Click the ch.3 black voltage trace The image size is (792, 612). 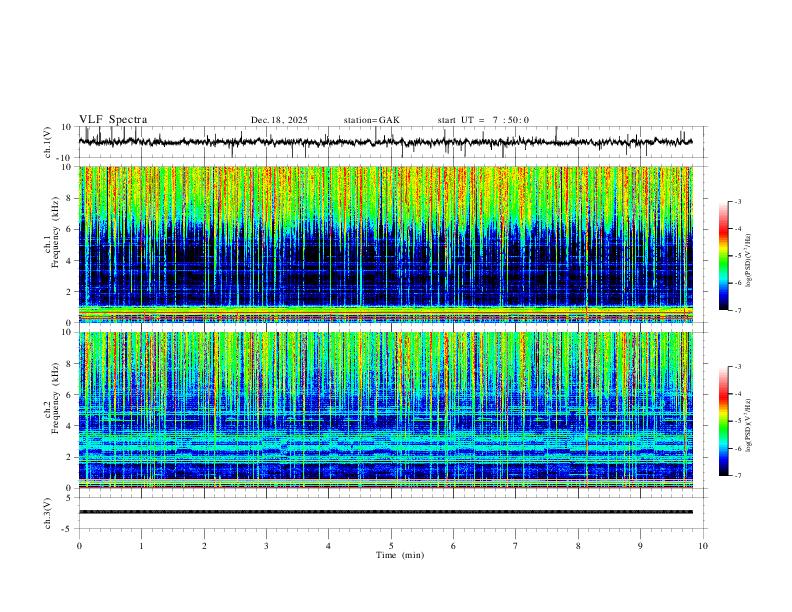tap(386, 512)
